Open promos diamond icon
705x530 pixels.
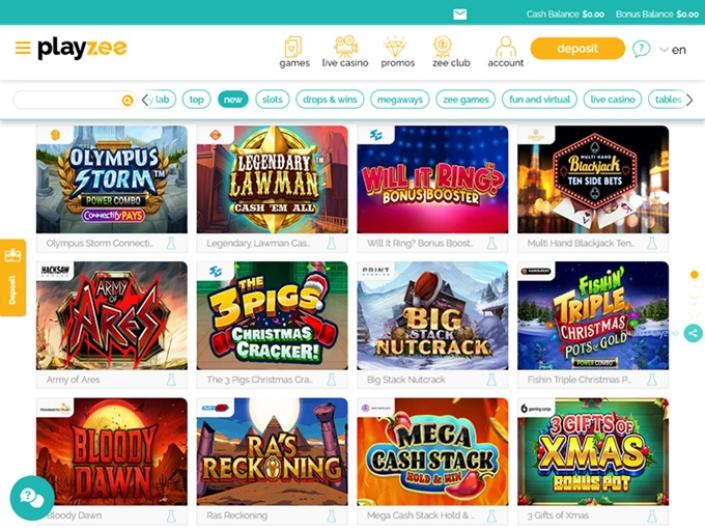click(396, 46)
